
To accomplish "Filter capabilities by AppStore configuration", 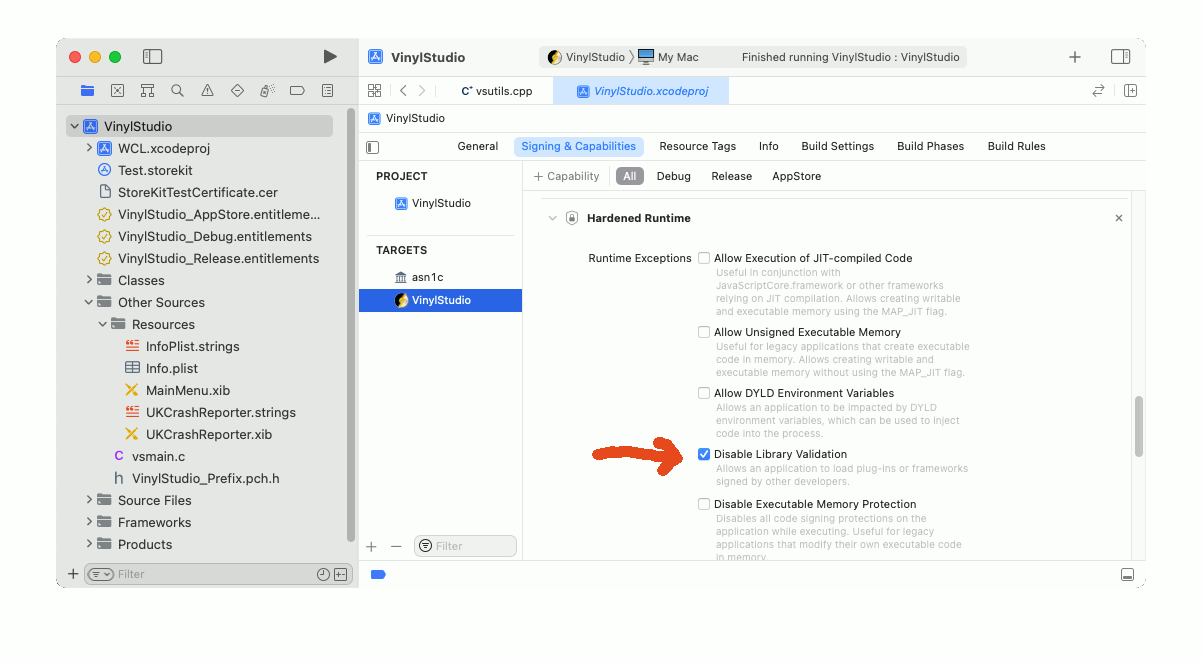I will (797, 176).
